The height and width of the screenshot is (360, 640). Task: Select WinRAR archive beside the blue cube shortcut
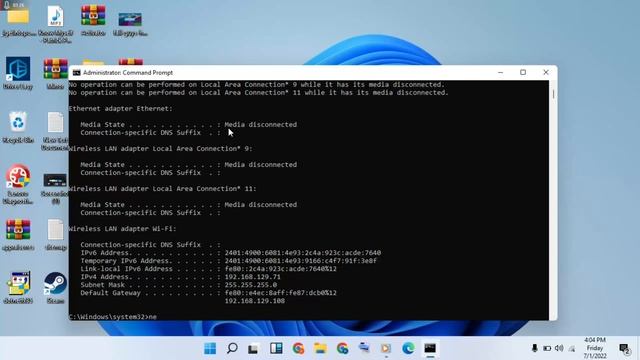point(56,73)
